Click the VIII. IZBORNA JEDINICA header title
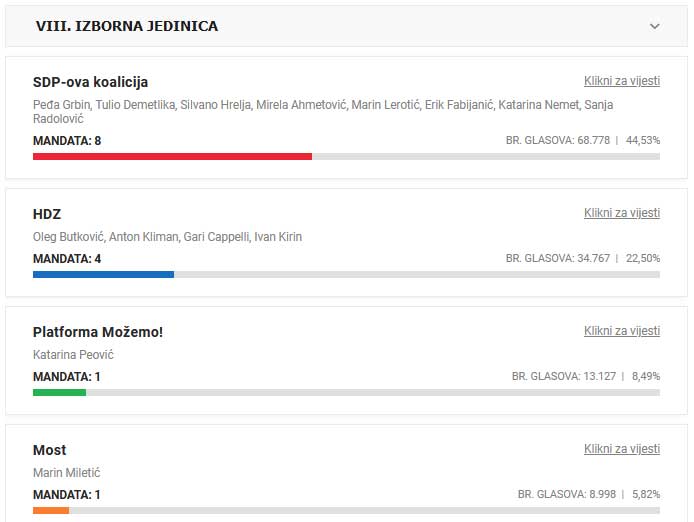 point(127,26)
